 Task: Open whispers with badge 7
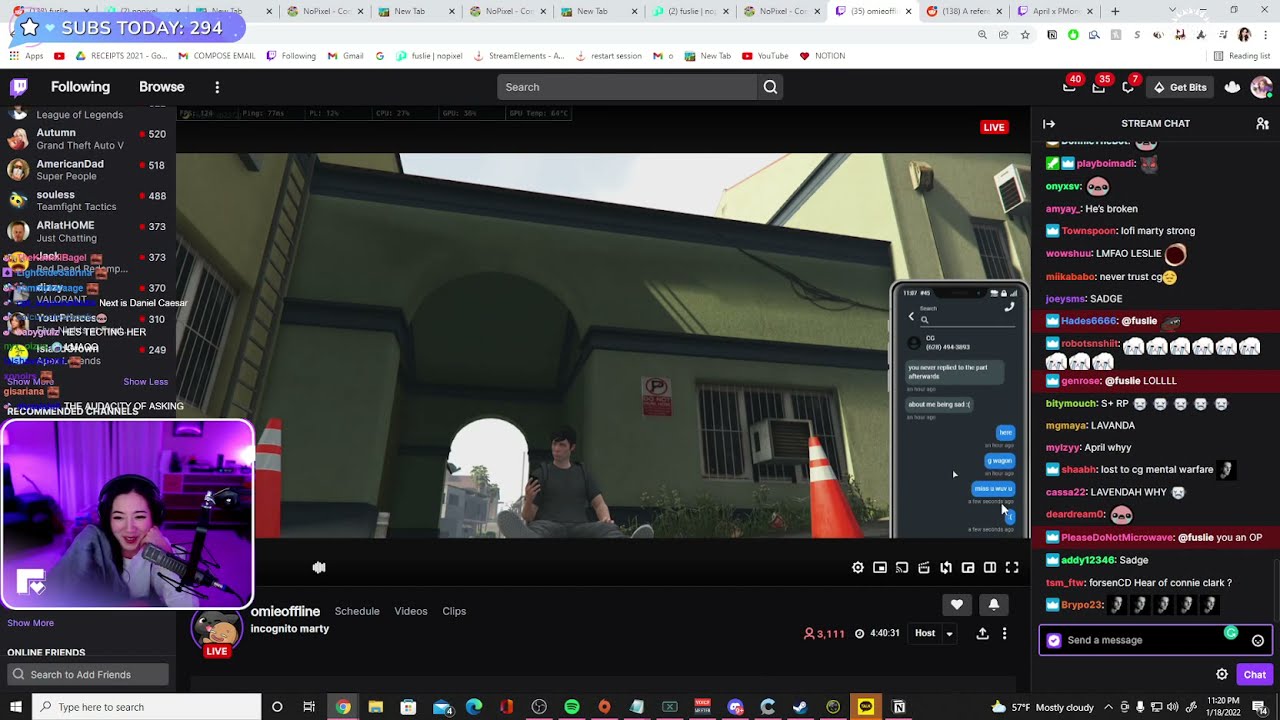tap(1128, 87)
